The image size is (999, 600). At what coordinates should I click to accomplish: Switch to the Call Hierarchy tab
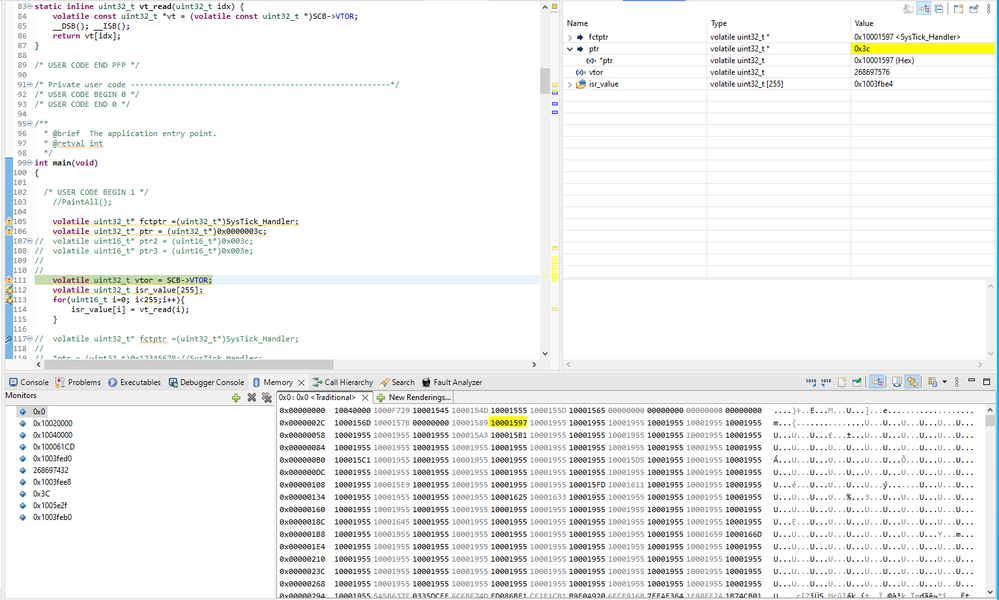coord(347,382)
